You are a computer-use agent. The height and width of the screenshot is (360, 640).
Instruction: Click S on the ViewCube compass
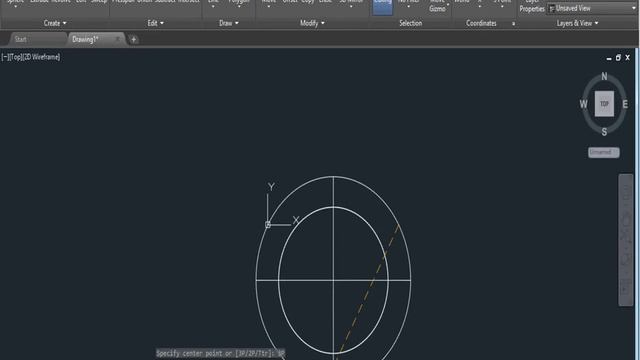click(604, 132)
